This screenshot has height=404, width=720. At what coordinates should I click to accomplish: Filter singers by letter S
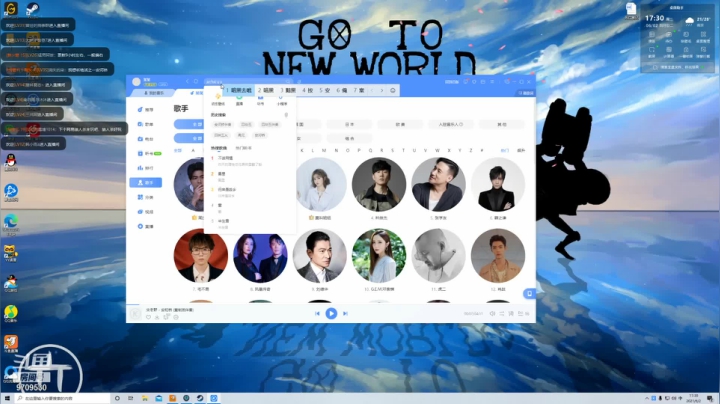point(392,151)
